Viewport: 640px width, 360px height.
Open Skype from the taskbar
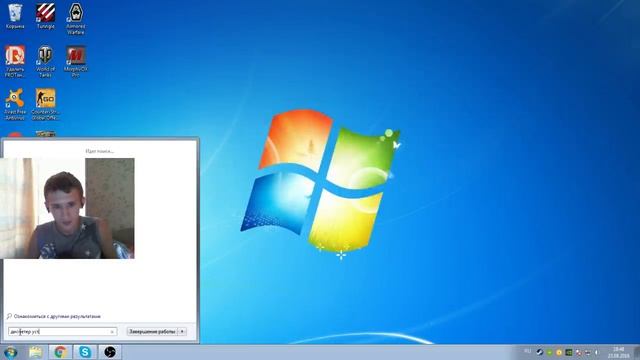pos(85,352)
